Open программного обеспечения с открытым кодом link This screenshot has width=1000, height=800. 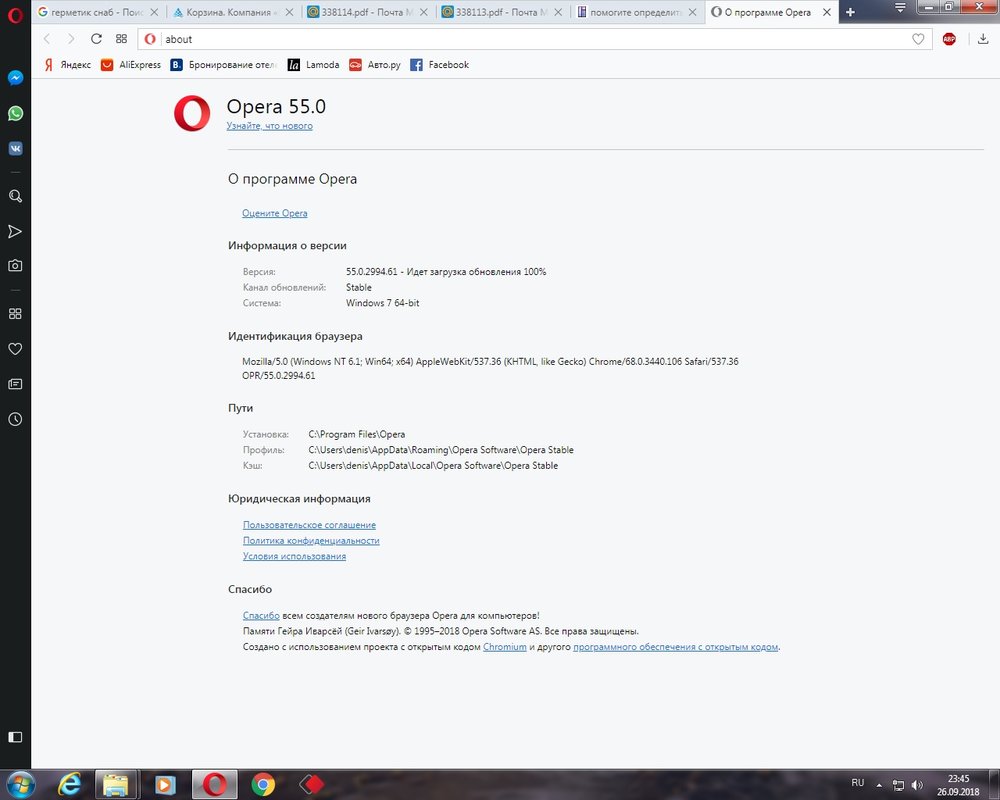676,647
